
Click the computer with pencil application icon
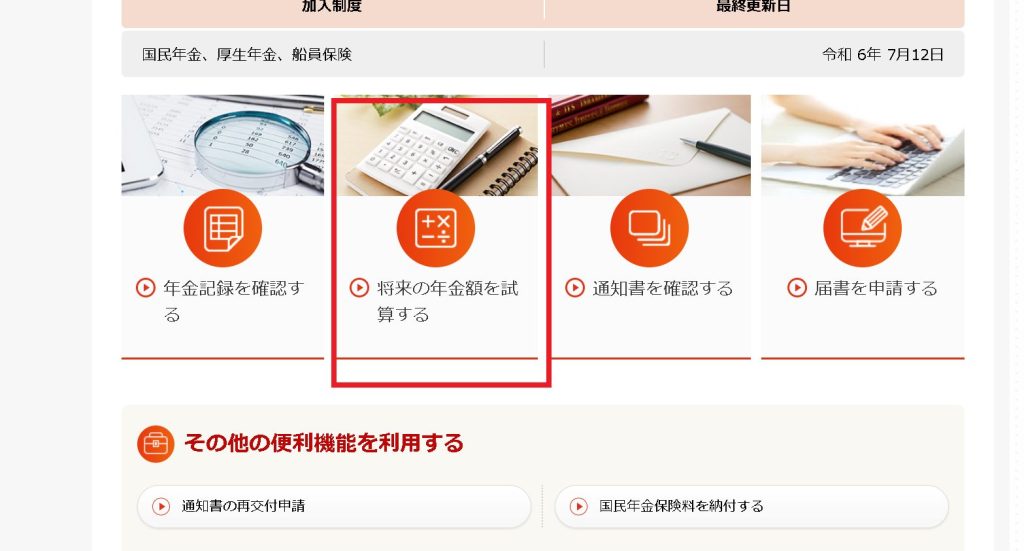[x=862, y=228]
